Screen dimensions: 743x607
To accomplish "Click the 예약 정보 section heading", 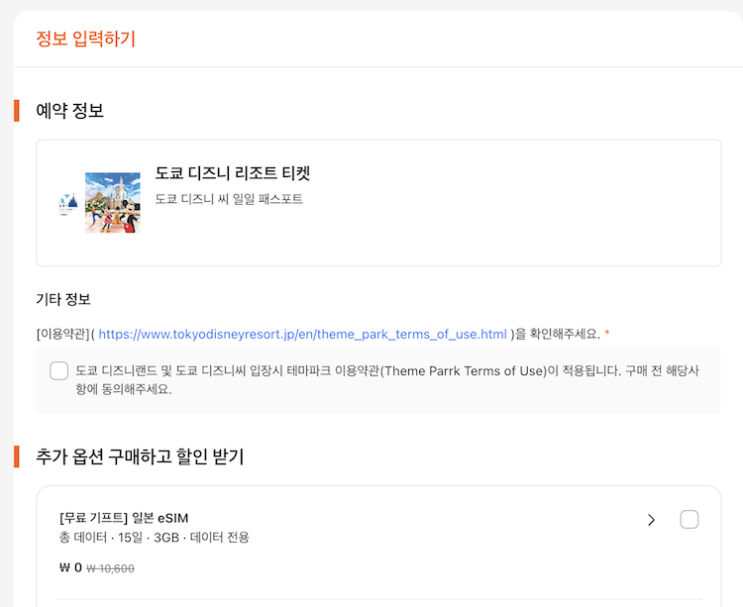I will (70, 110).
